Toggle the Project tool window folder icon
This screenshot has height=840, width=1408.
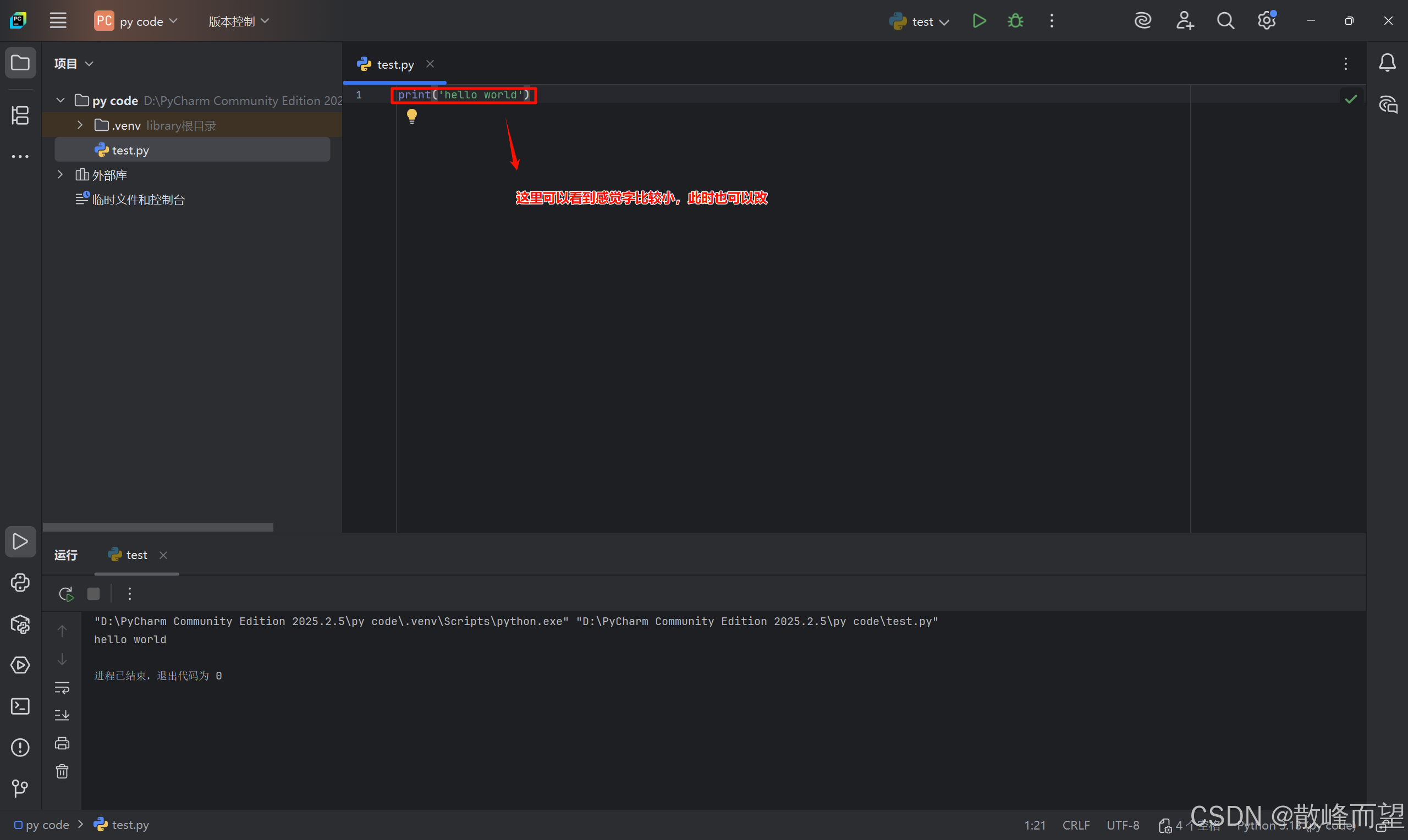coord(20,62)
